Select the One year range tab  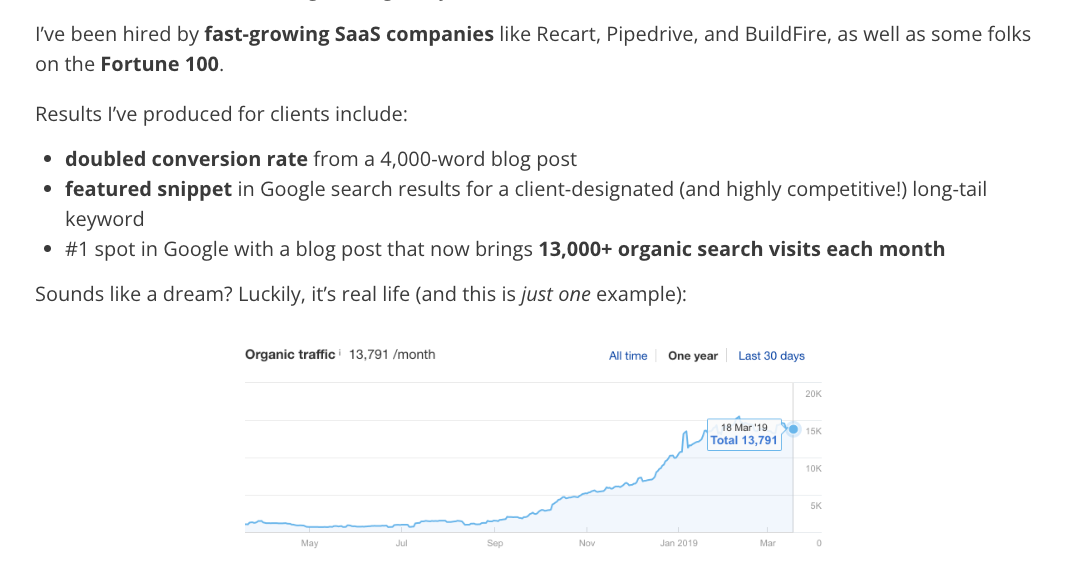693,356
